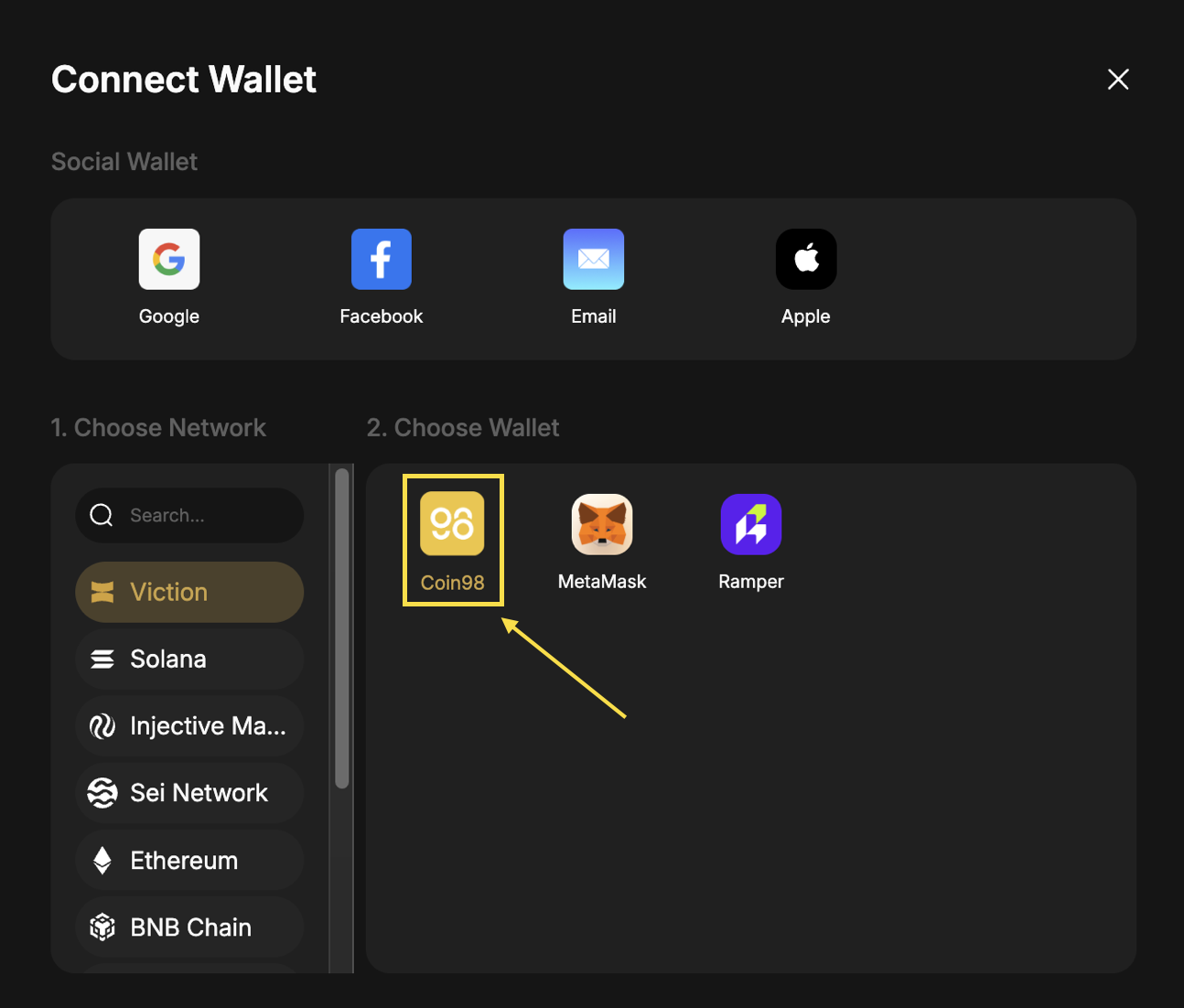Screen dimensions: 1184x1008
Task: Select the Viction network
Action: pyautogui.click(x=189, y=592)
